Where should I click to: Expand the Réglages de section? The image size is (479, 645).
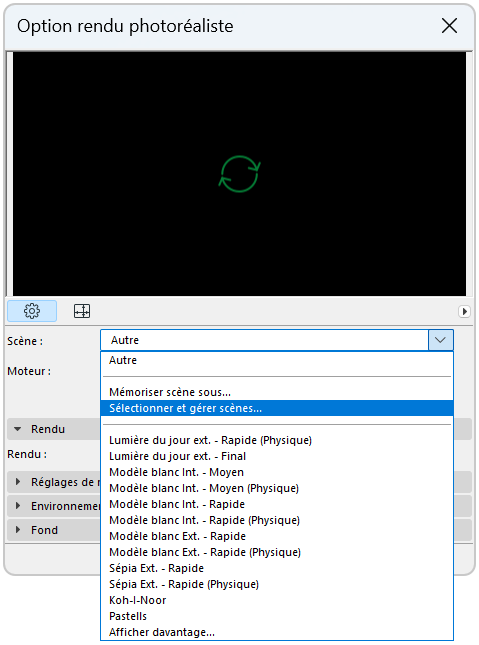pyautogui.click(x=18, y=482)
